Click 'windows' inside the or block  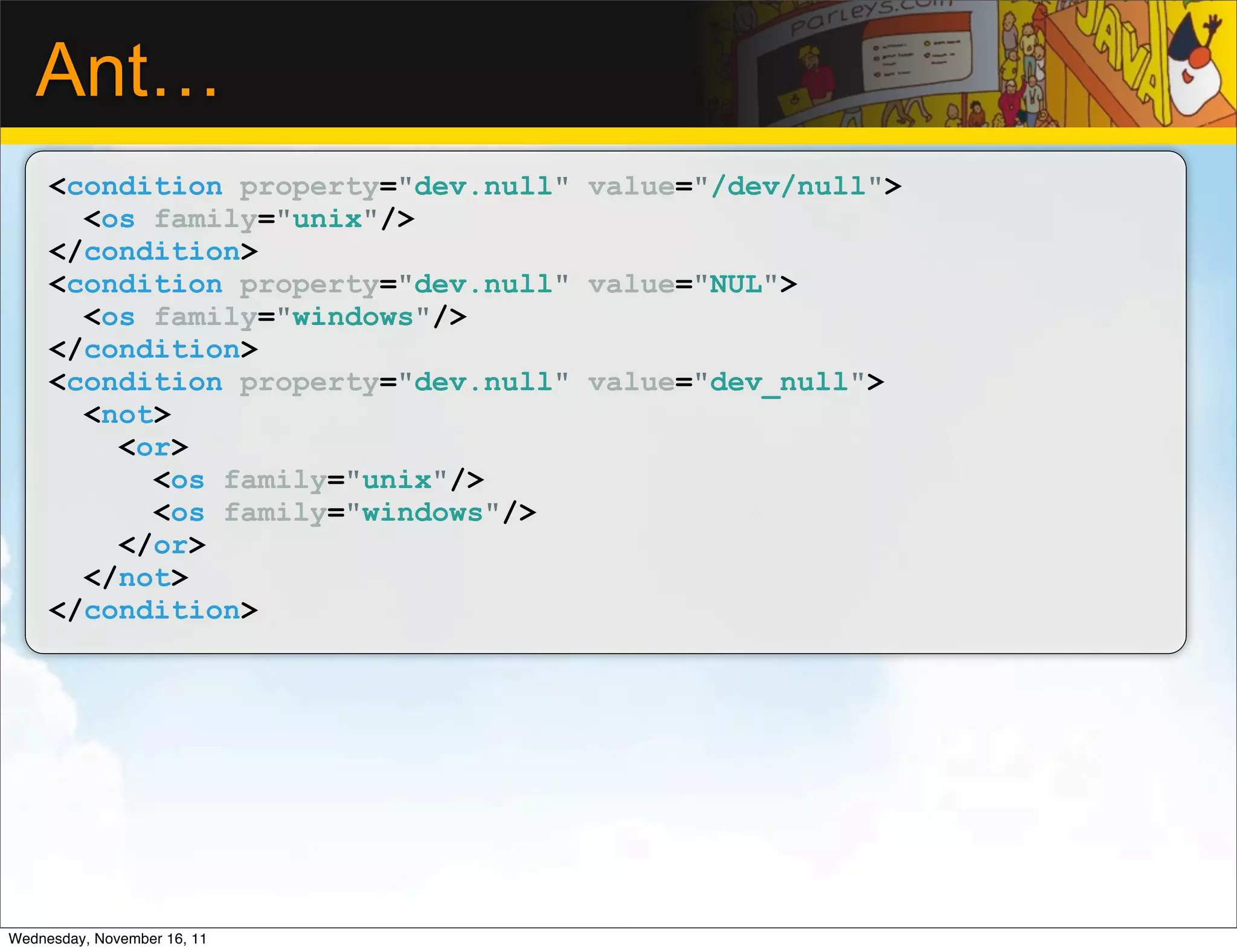point(422,512)
